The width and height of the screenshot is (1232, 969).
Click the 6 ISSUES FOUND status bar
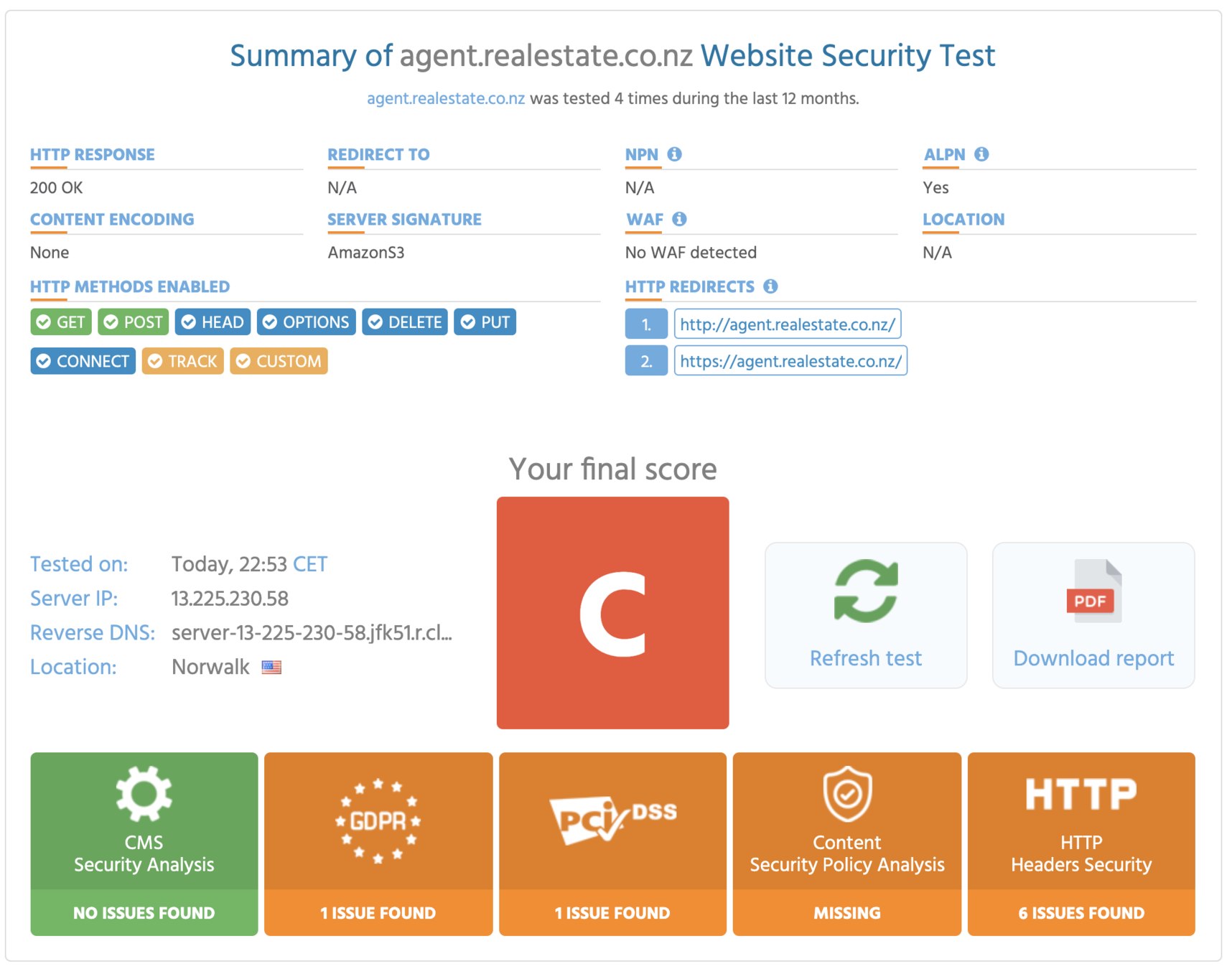pos(1081,913)
